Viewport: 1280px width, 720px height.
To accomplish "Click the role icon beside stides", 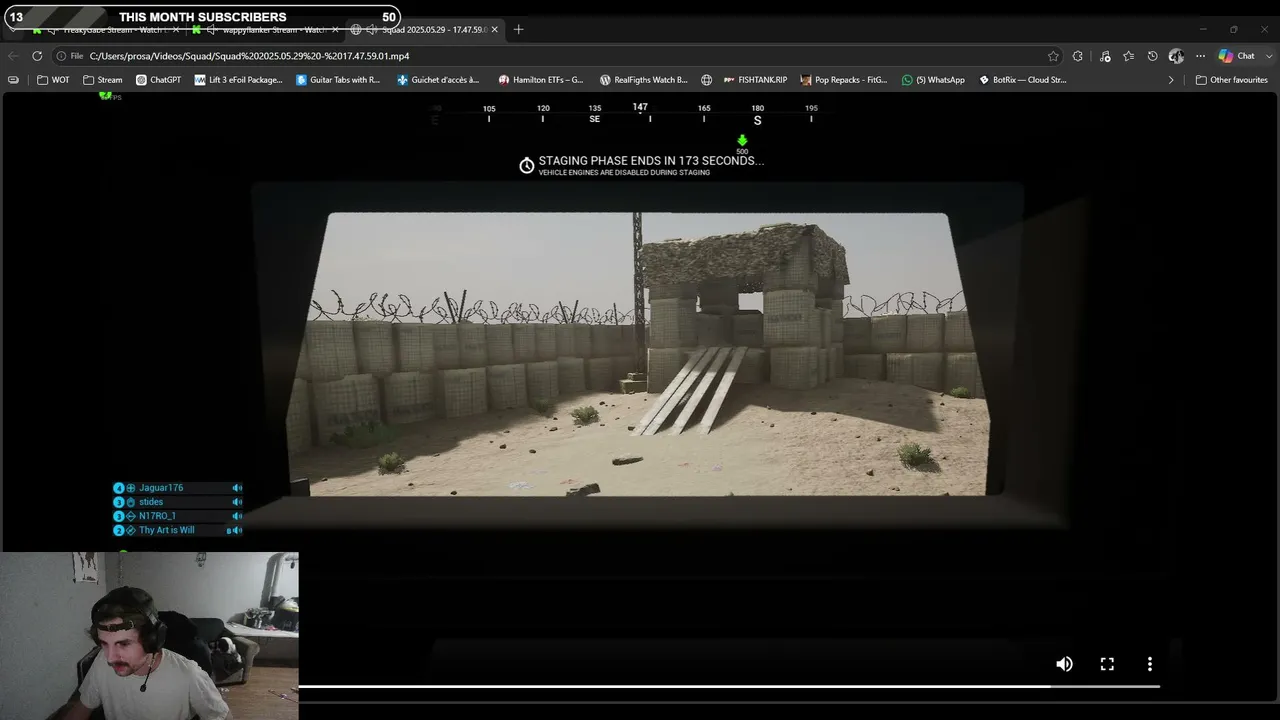I will pyautogui.click(x=130, y=502).
